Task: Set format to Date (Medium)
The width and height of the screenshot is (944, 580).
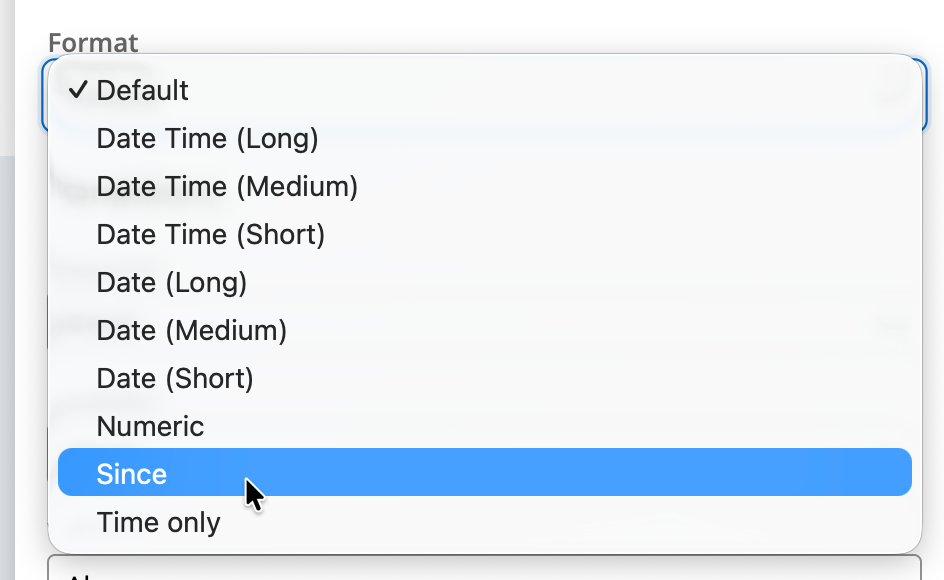Action: pyautogui.click(x=191, y=330)
